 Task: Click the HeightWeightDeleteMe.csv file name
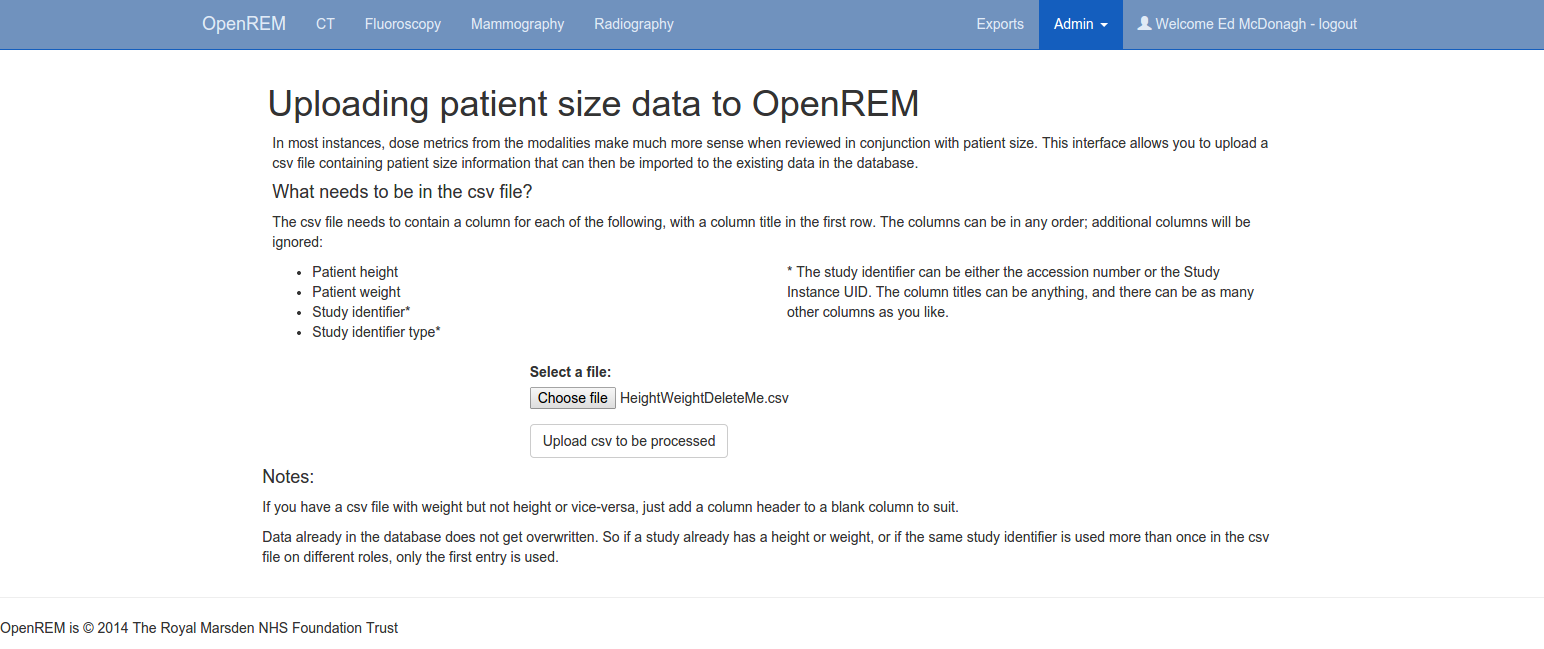tap(704, 398)
